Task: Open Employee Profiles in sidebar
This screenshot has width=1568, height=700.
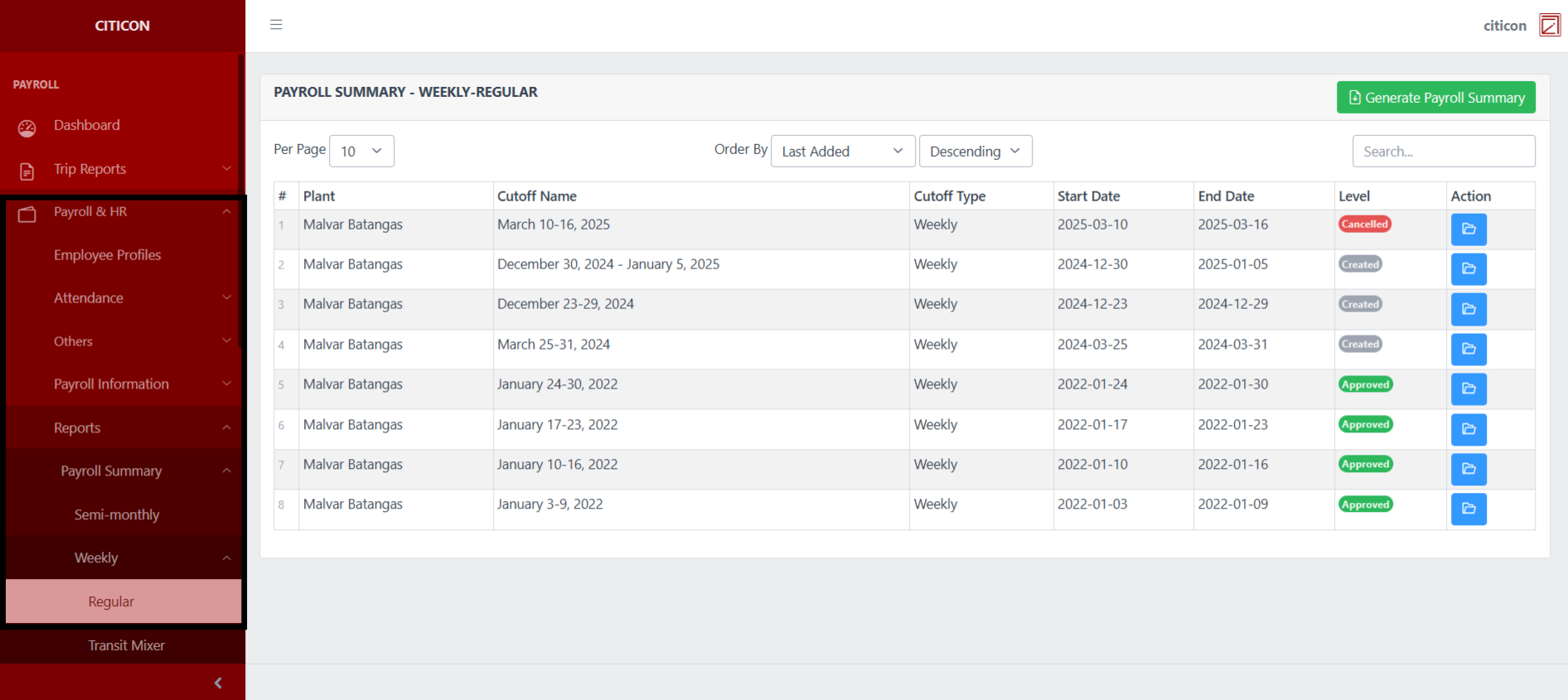Action: 108,255
